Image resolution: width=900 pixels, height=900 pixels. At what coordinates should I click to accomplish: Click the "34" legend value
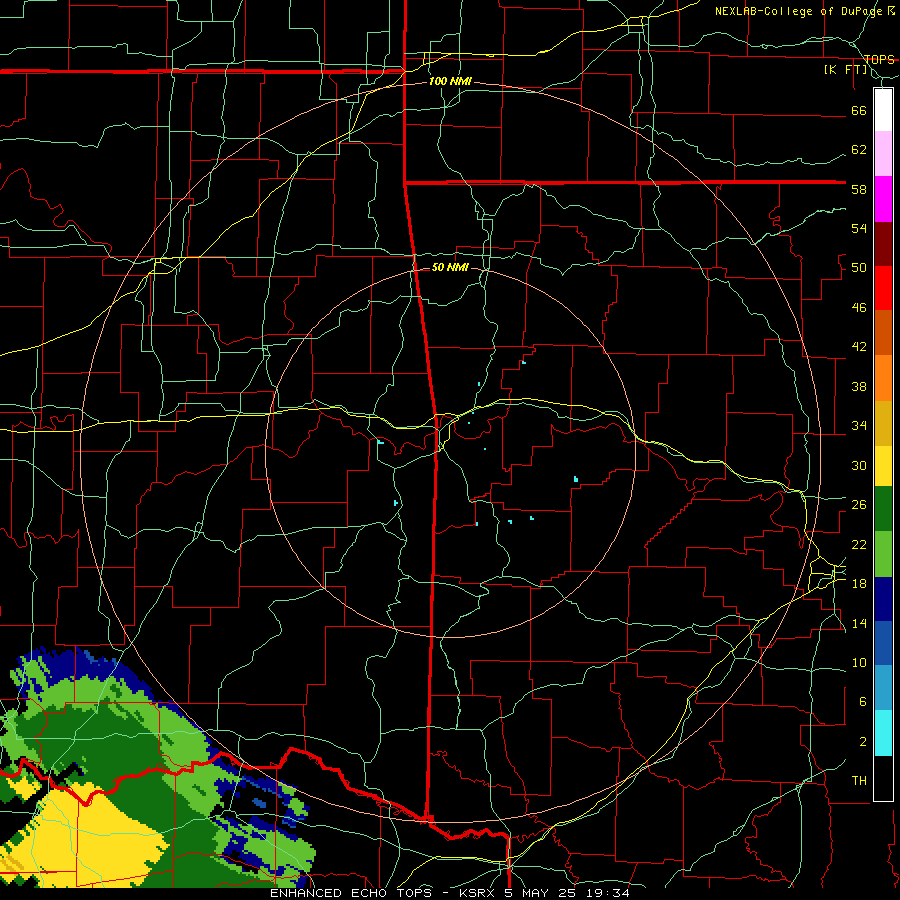(859, 426)
